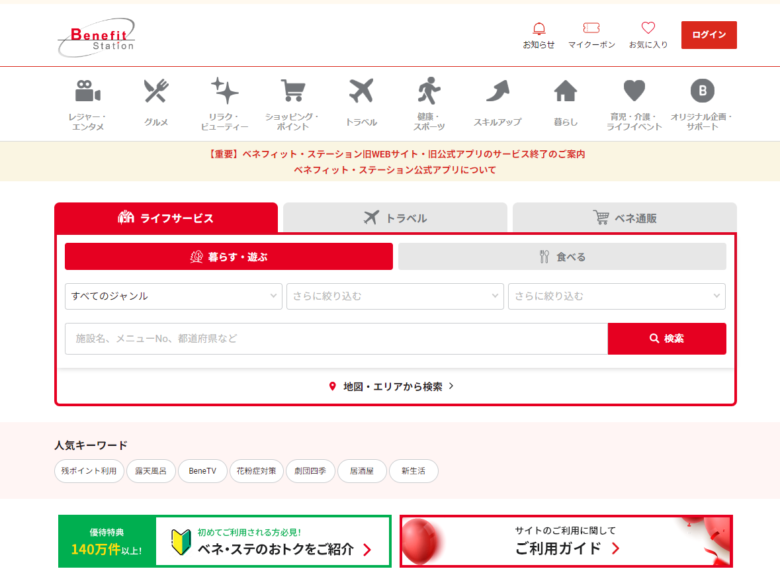780x569 pixels.
Task: Open the マイクーポン coupon icon
Action: coord(591,30)
